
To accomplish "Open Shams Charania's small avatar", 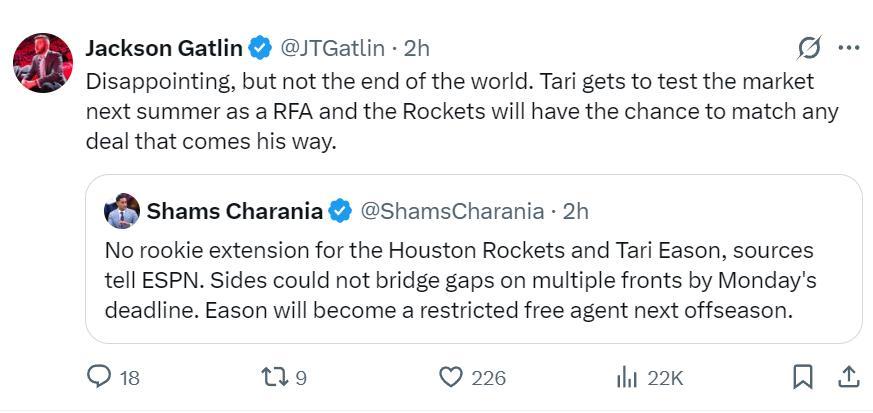I will (122, 211).
